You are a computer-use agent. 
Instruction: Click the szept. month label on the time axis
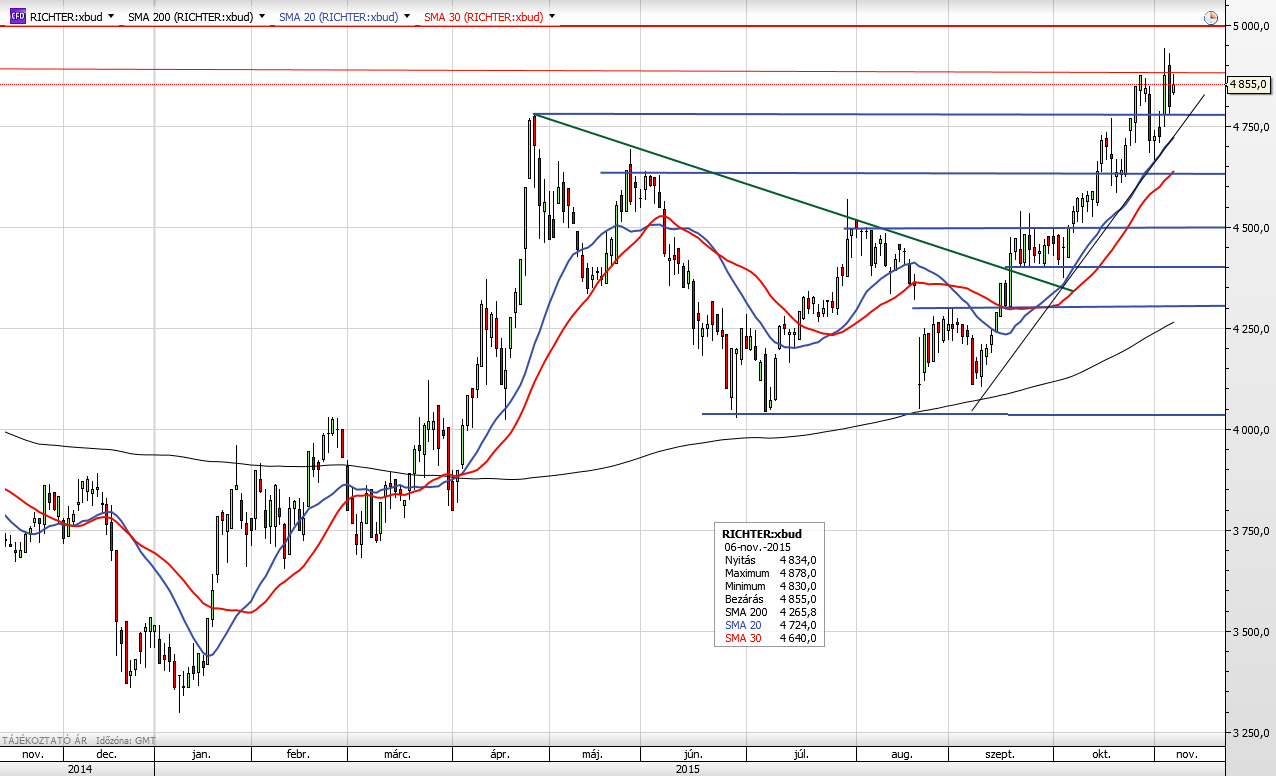(1001, 755)
